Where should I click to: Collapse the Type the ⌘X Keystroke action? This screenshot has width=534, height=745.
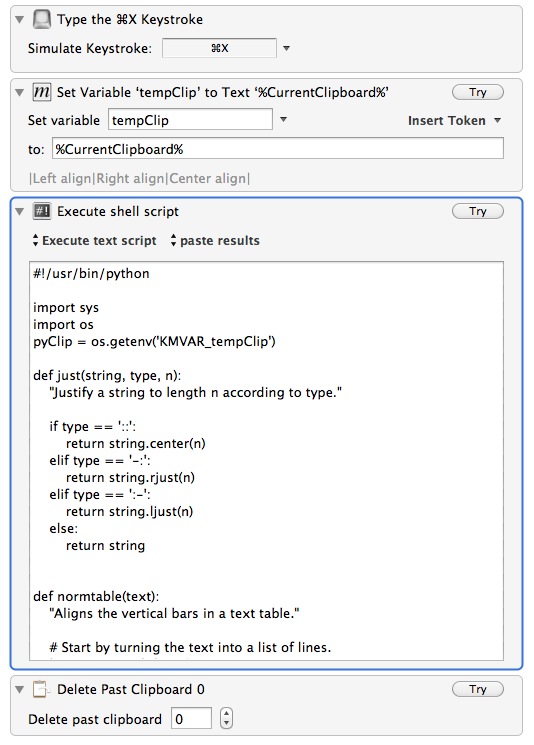pos(19,19)
